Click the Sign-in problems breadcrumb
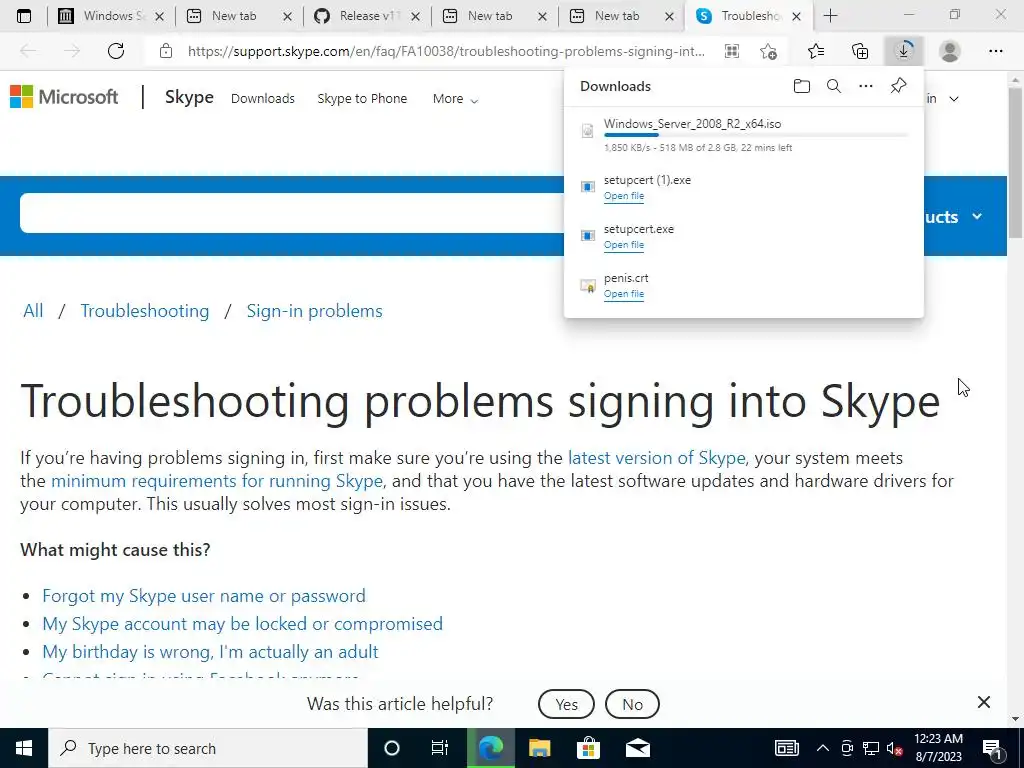 coord(314,311)
